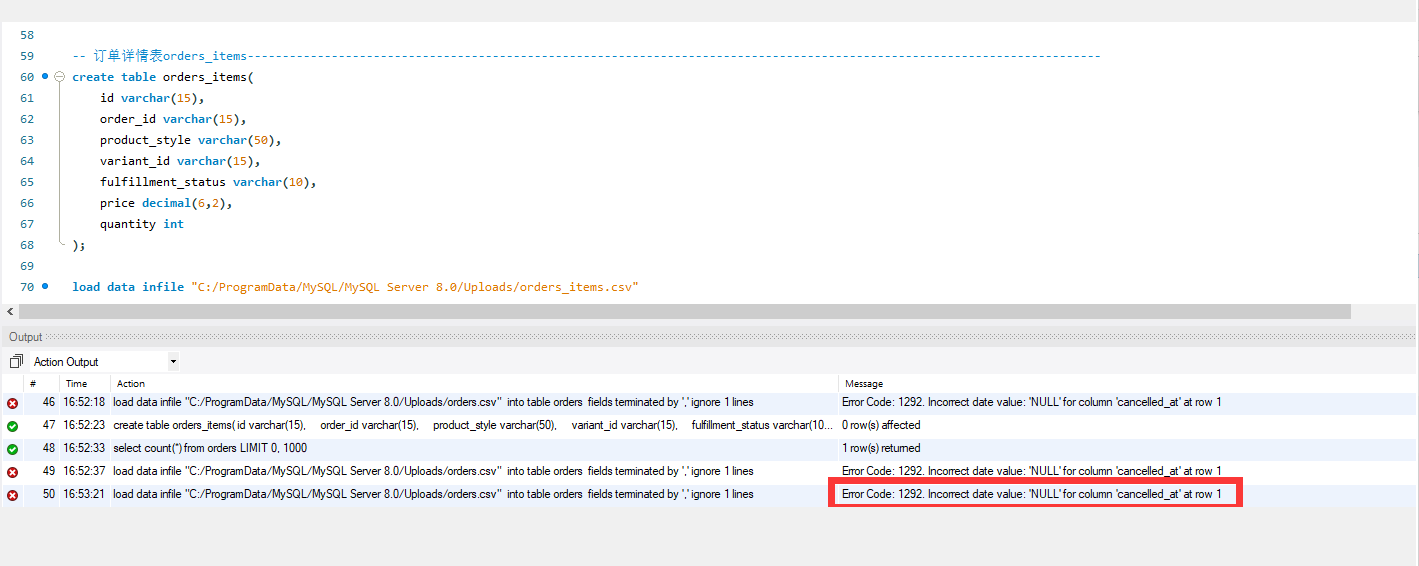
Task: Click the '1 row(s) returned' message
Action: 881,448
